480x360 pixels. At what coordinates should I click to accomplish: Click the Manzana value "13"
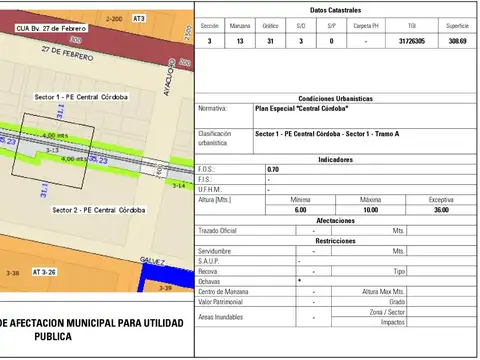click(240, 41)
